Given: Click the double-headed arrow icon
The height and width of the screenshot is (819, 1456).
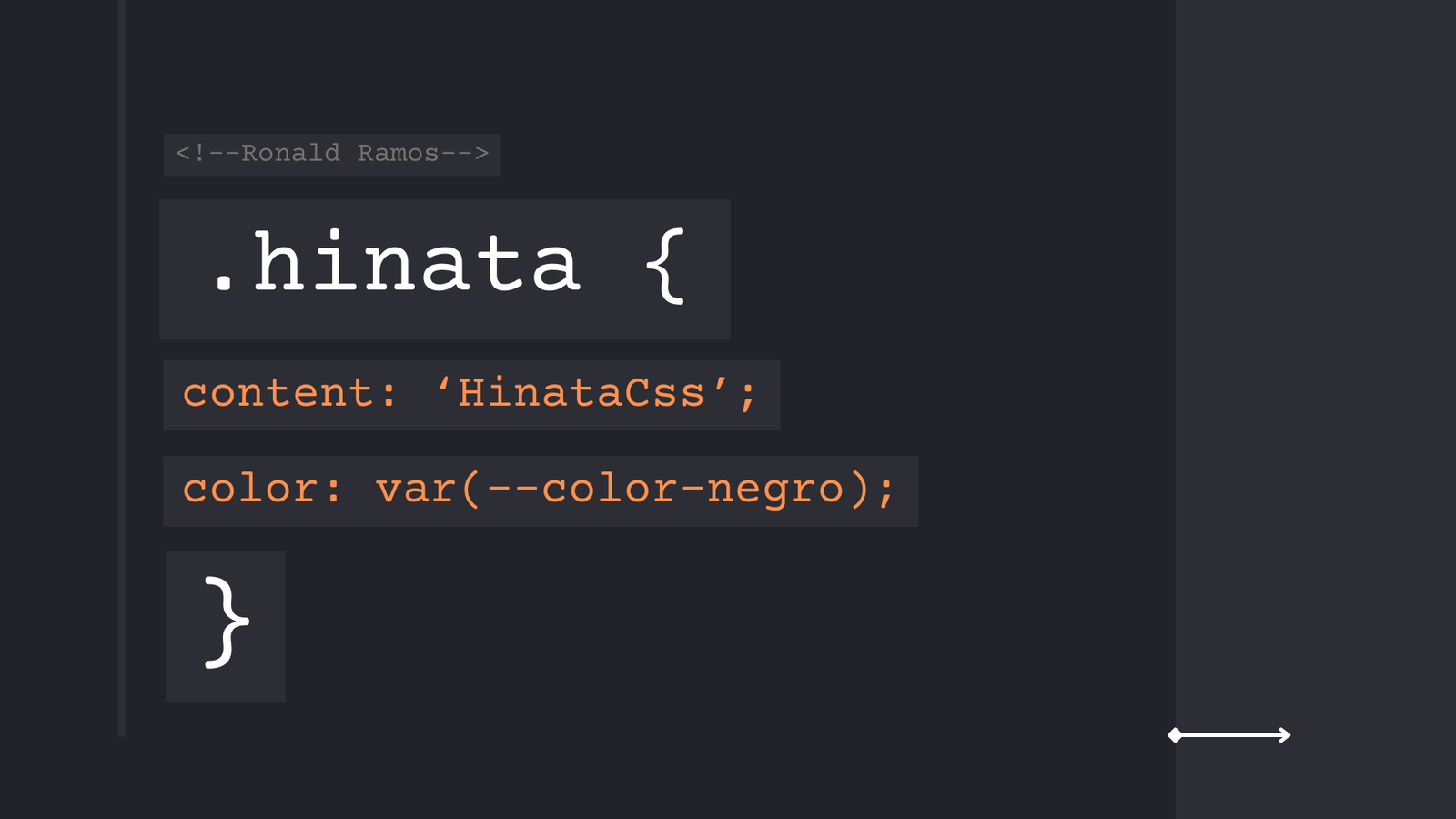Looking at the screenshot, I should click(x=1230, y=733).
